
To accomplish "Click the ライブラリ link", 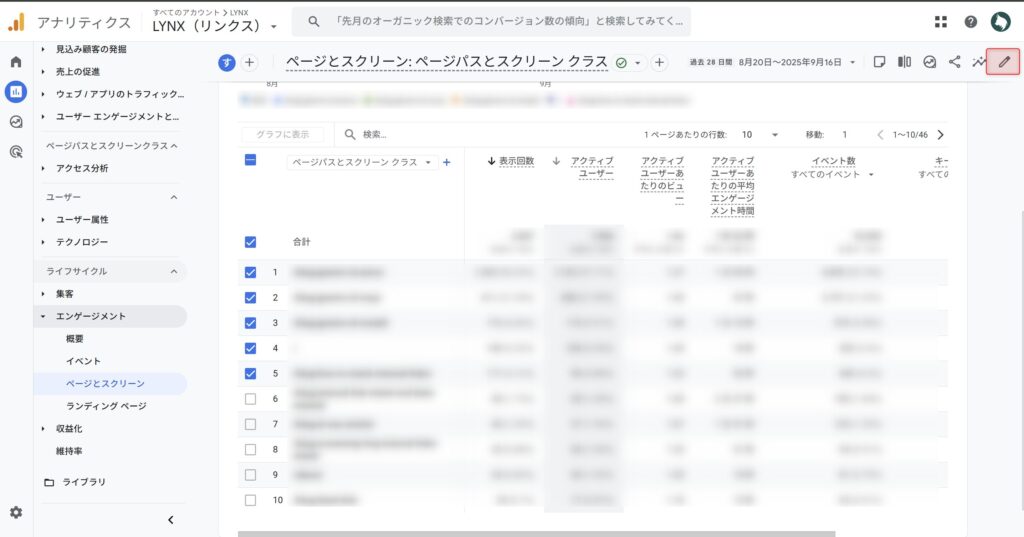I will pos(84,482).
